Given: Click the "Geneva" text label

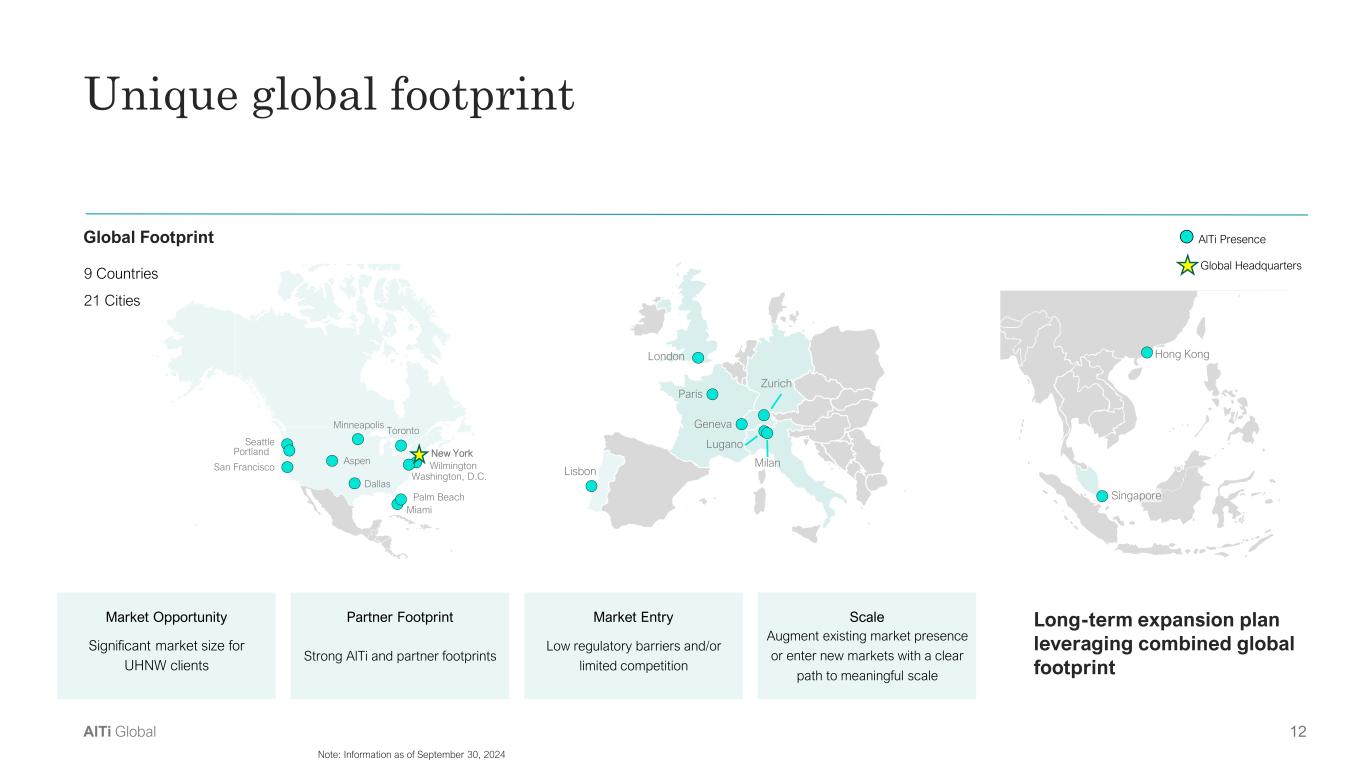Looking at the screenshot, I should [x=713, y=424].
